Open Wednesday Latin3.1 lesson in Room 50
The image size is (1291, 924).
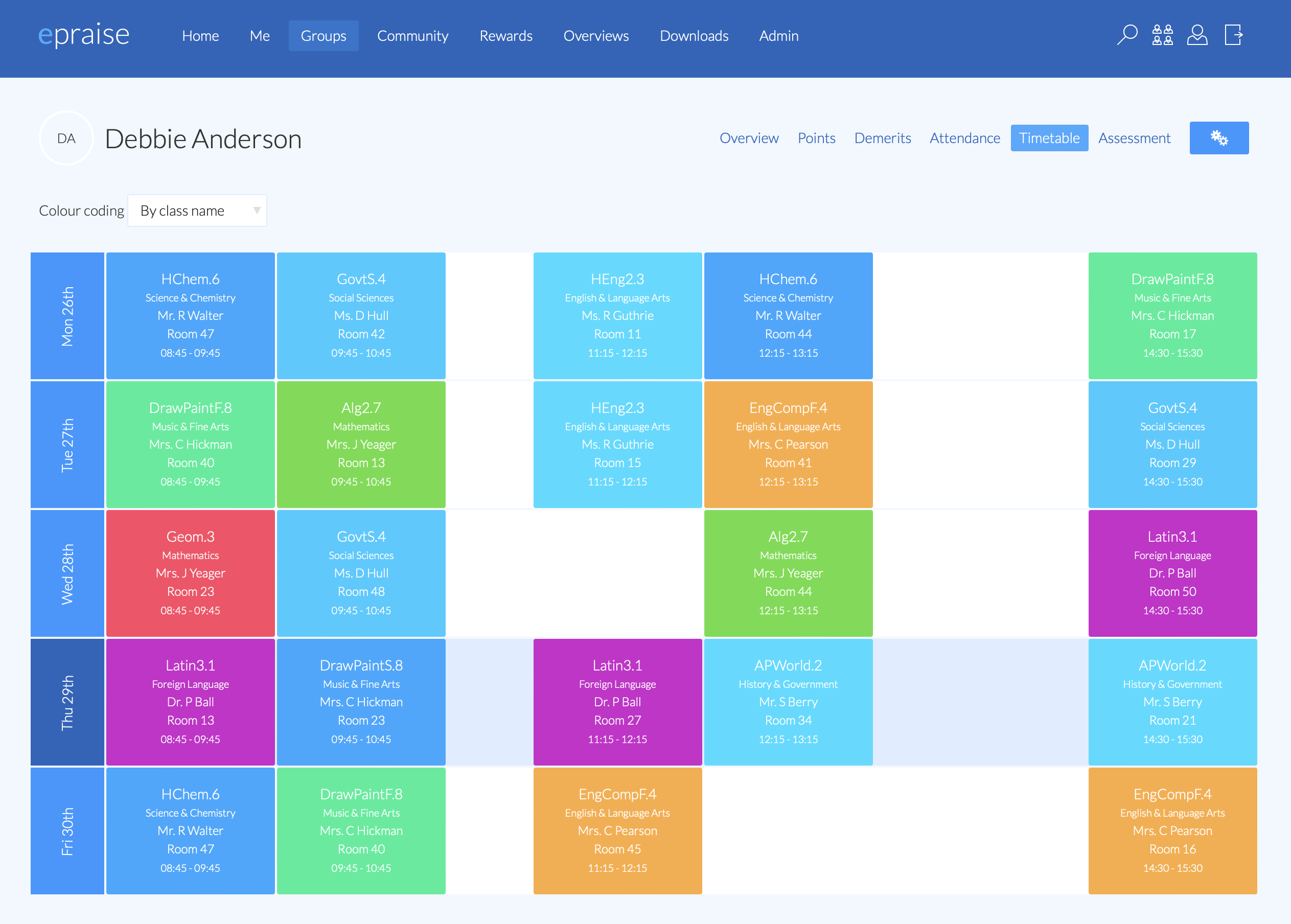coord(1172,573)
